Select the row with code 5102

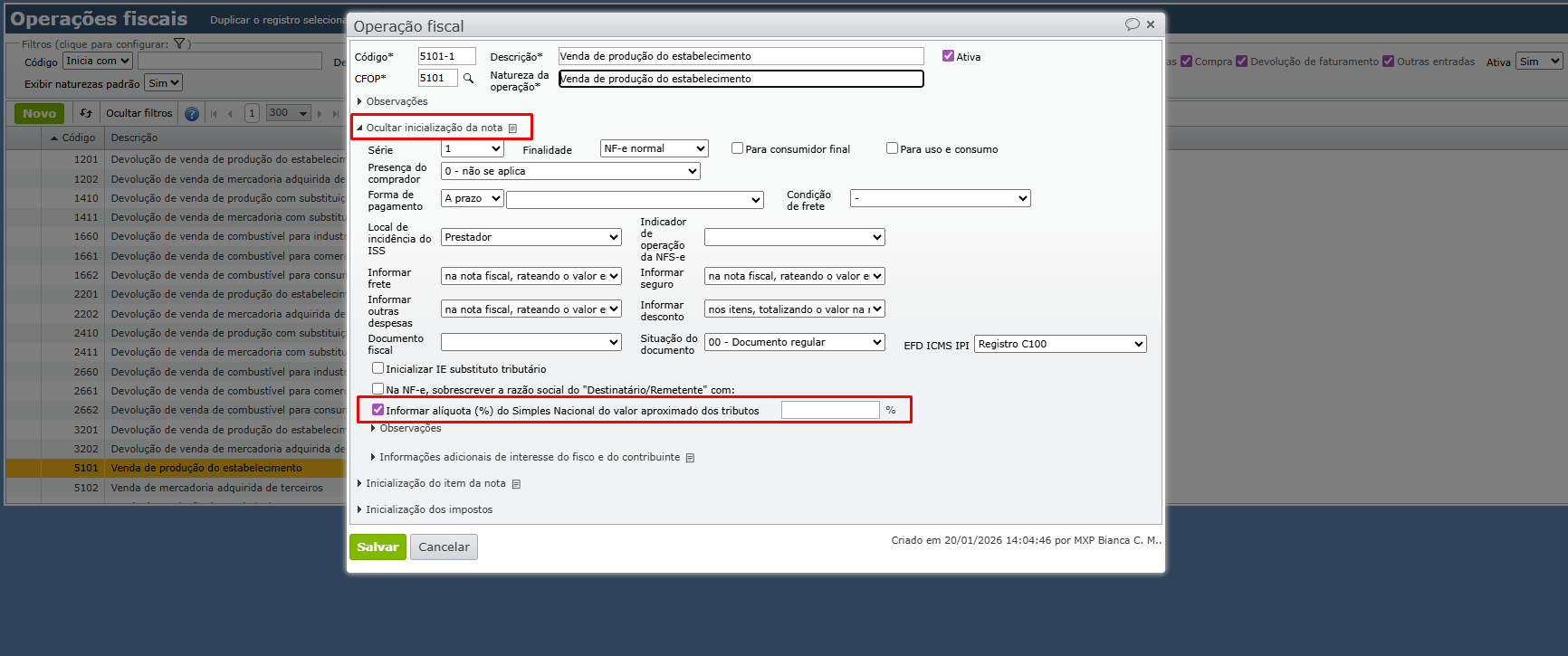(176, 488)
